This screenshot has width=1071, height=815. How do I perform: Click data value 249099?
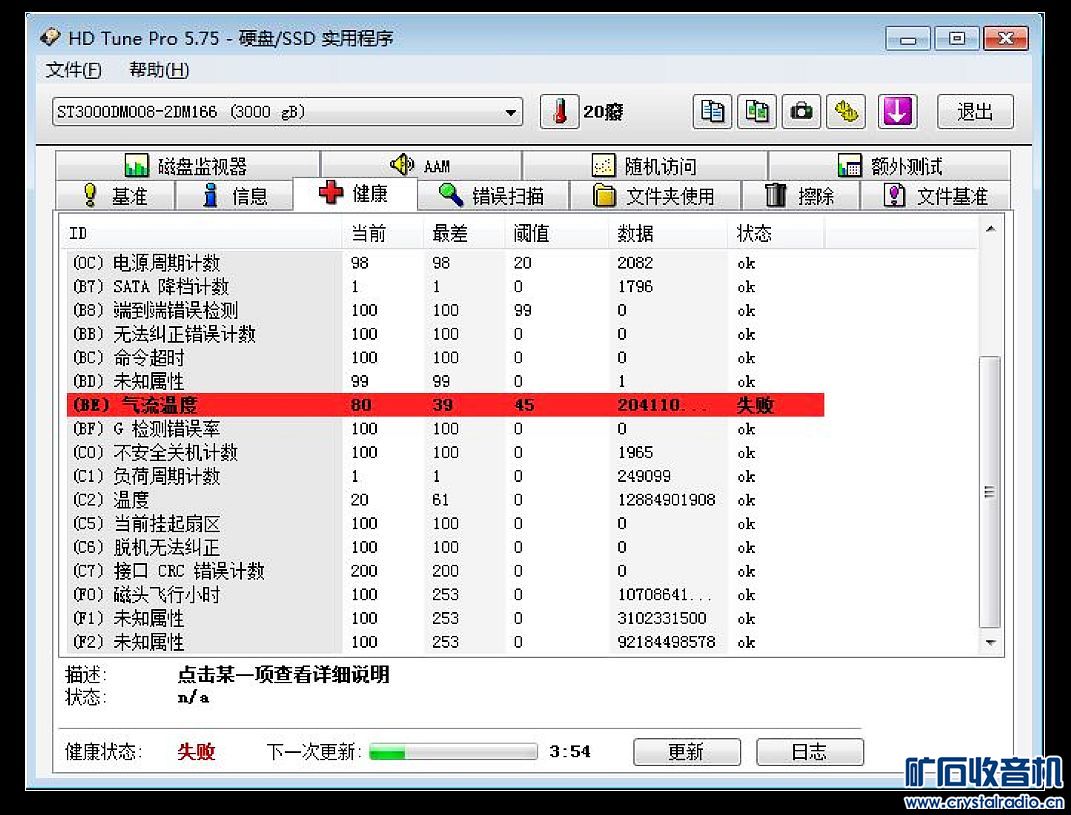click(x=644, y=476)
